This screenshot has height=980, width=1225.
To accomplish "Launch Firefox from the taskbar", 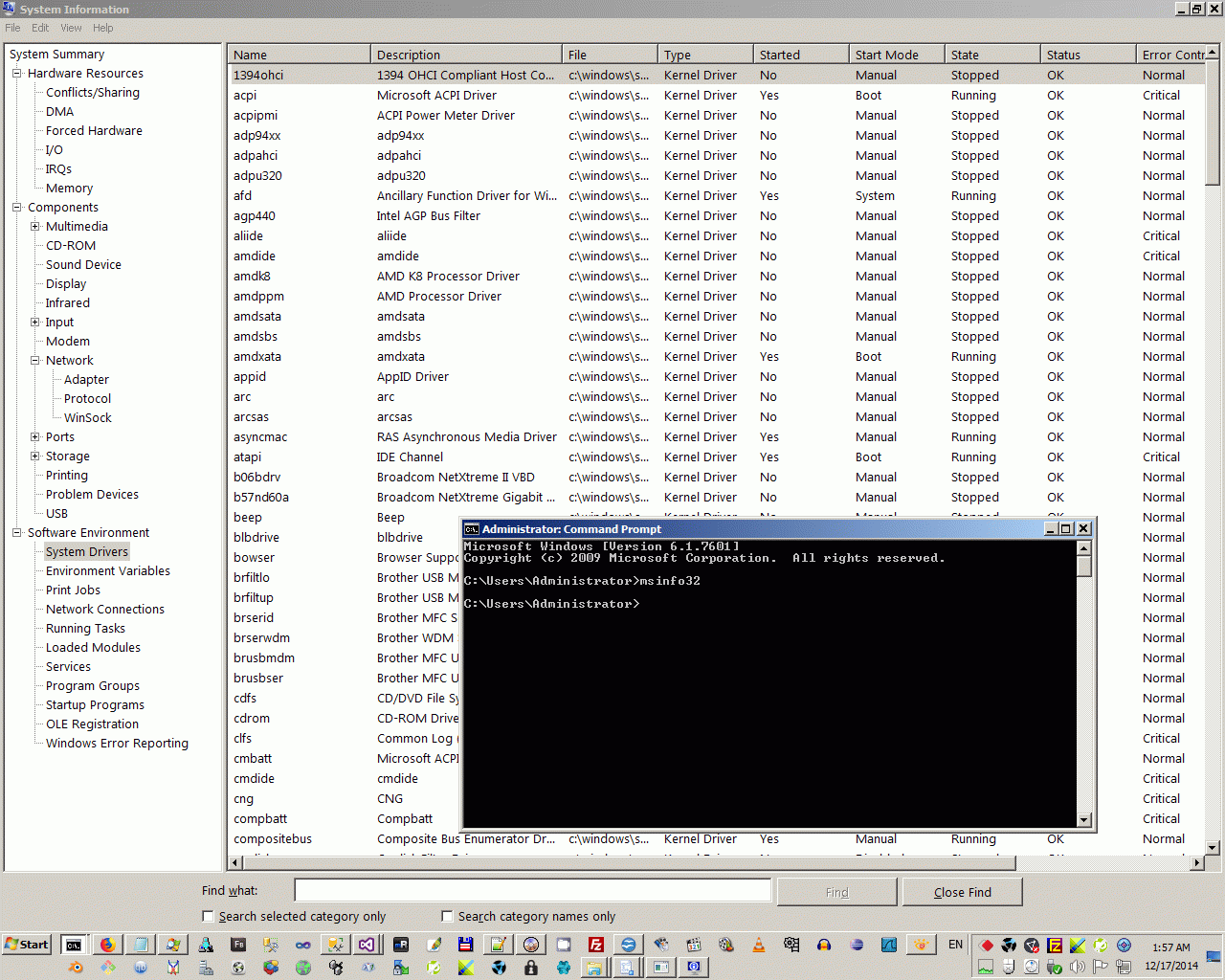I will 107,945.
